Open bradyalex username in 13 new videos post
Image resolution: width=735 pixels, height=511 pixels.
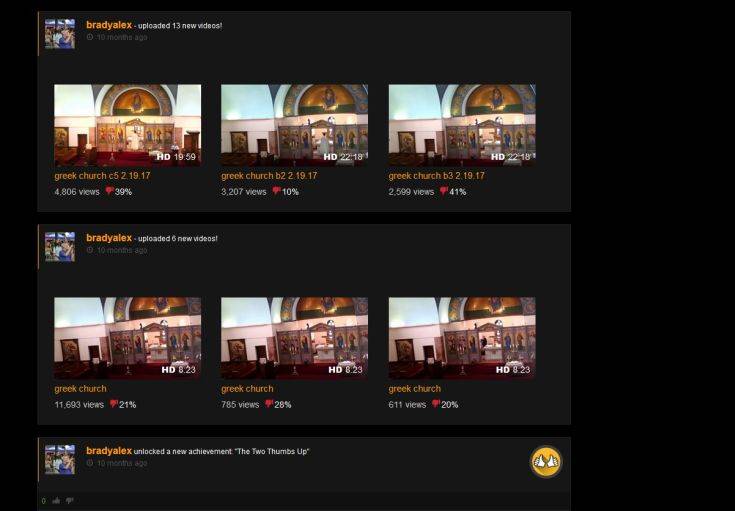109,25
